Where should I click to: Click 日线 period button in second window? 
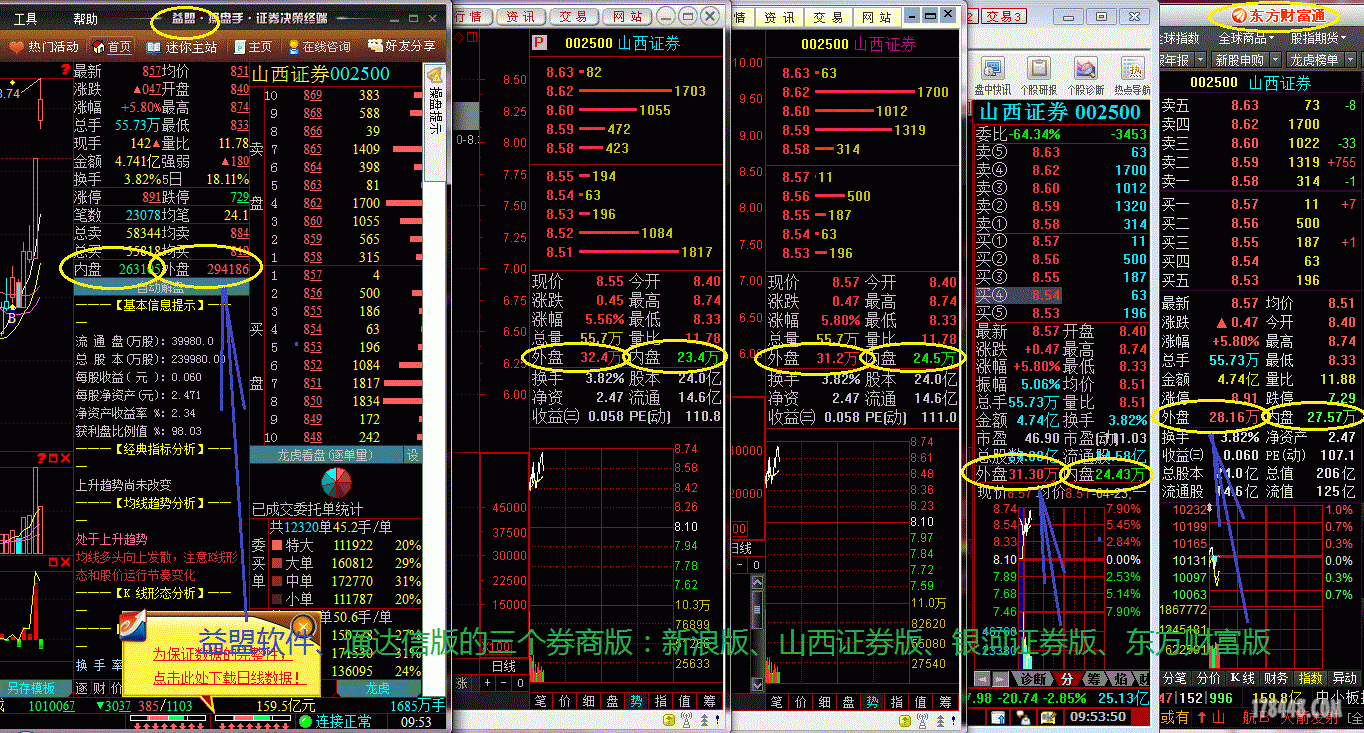tap(504, 666)
